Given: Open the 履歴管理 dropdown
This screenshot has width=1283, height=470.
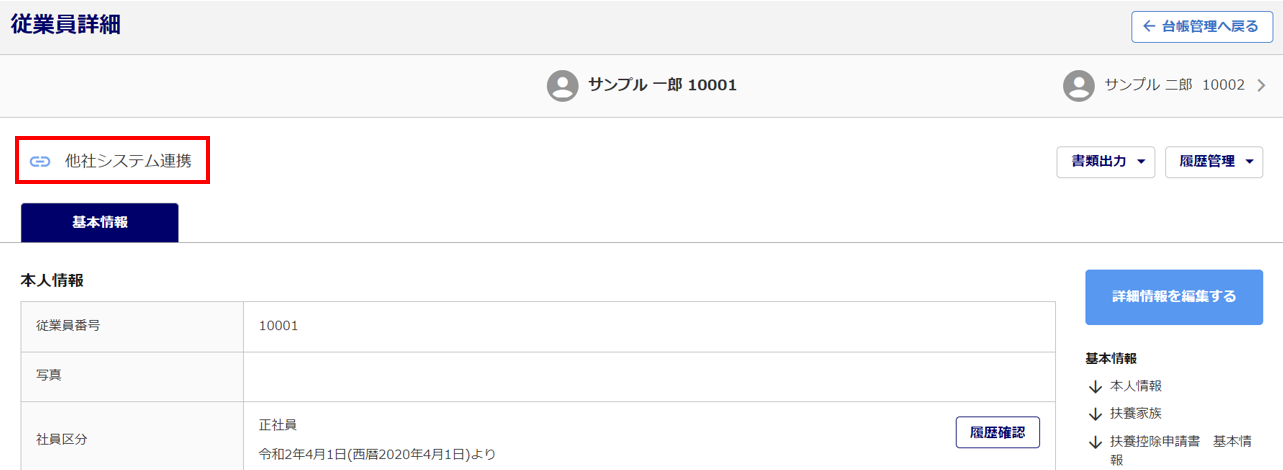Looking at the screenshot, I should pyautogui.click(x=1214, y=162).
